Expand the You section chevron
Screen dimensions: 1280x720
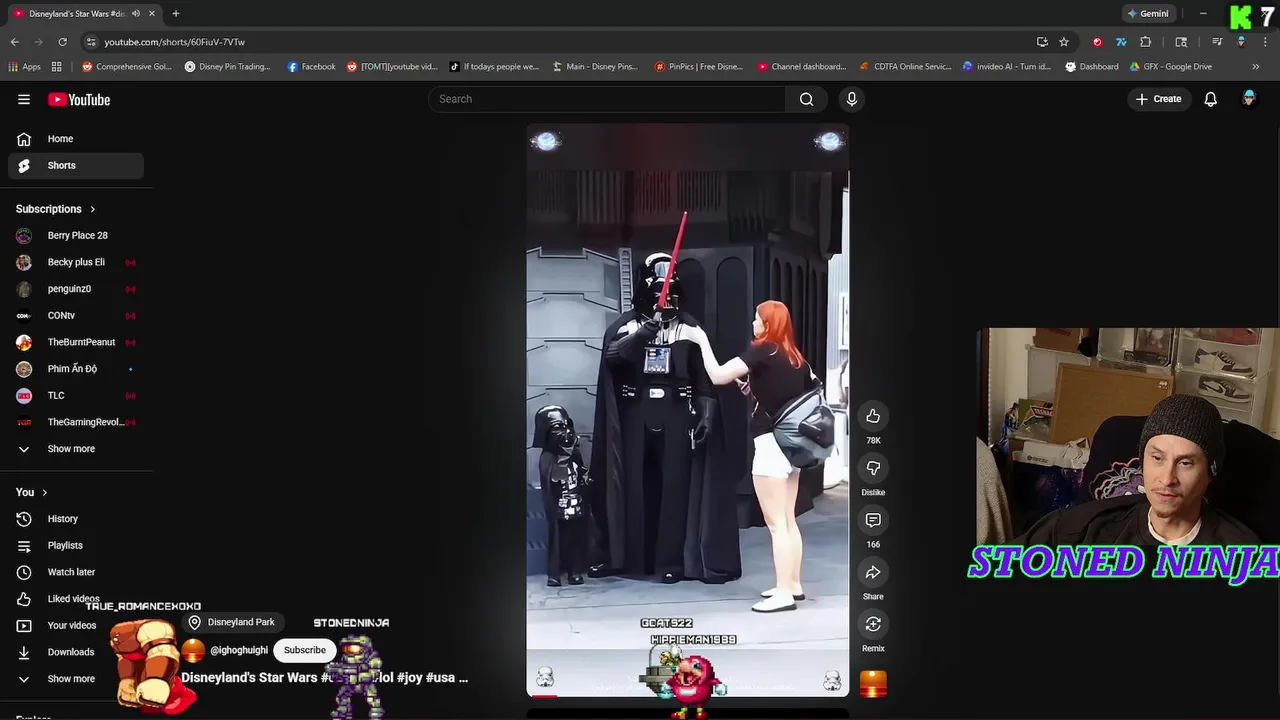tap(44, 492)
